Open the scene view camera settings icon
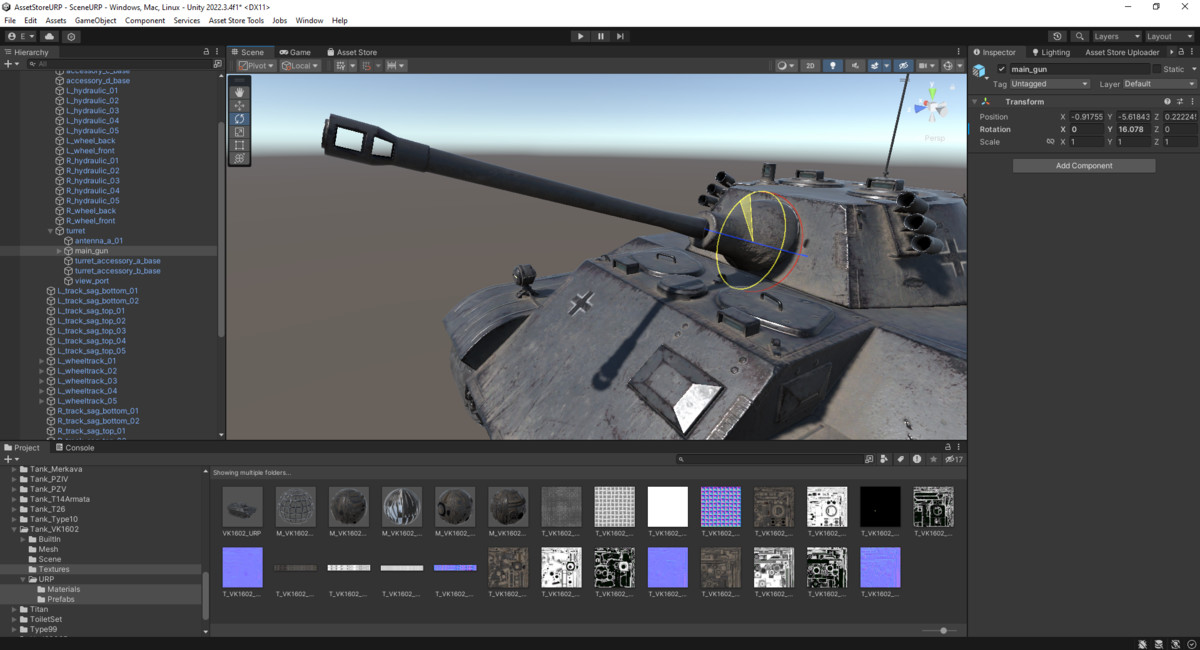 pos(925,65)
